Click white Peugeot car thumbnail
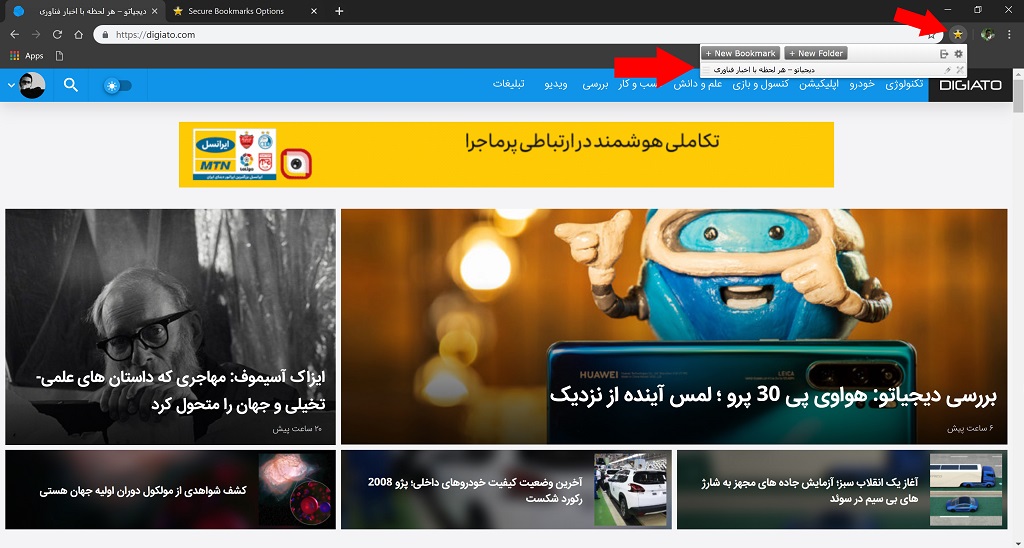 pyautogui.click(x=628, y=489)
